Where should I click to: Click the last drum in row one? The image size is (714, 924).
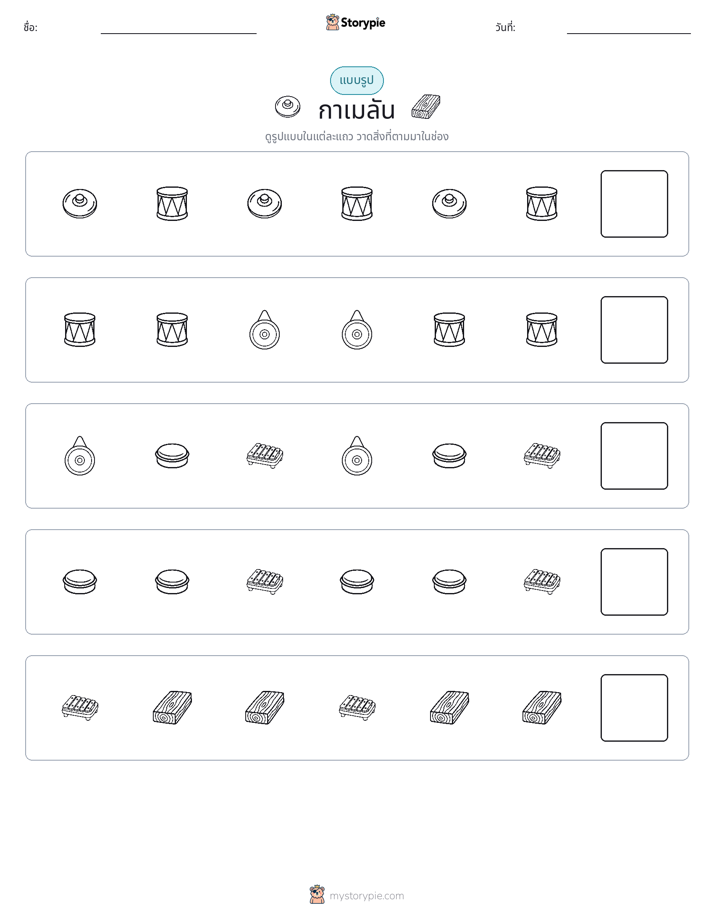[541, 204]
